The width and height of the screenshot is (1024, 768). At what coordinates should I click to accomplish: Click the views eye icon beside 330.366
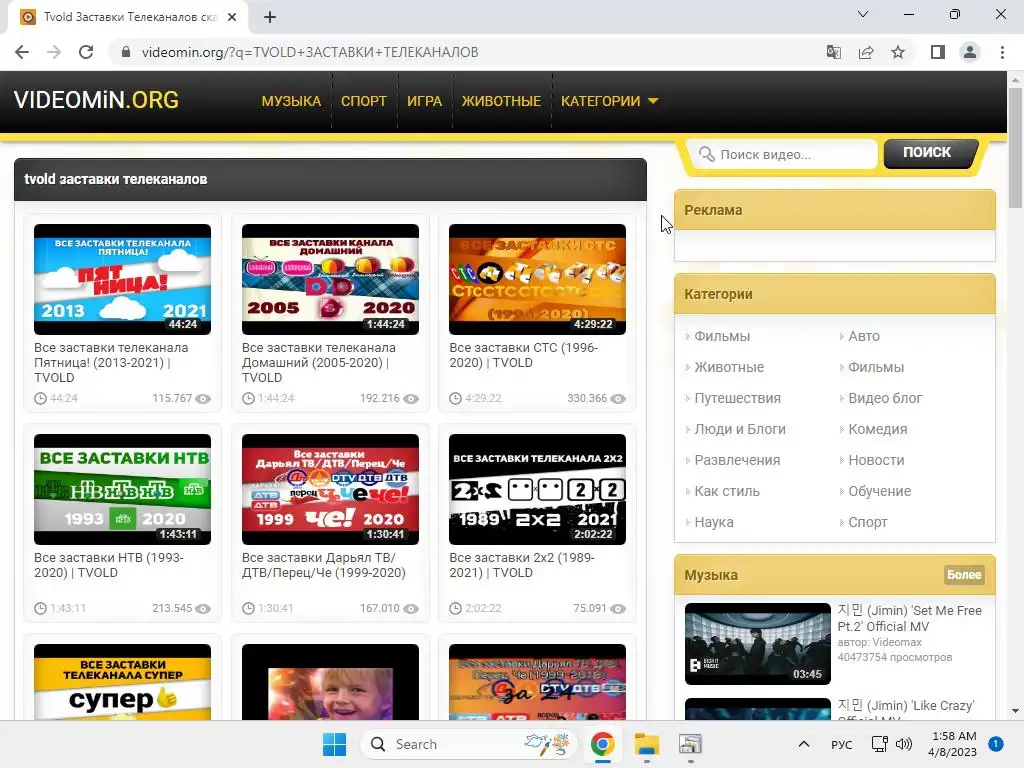pyautogui.click(x=618, y=399)
